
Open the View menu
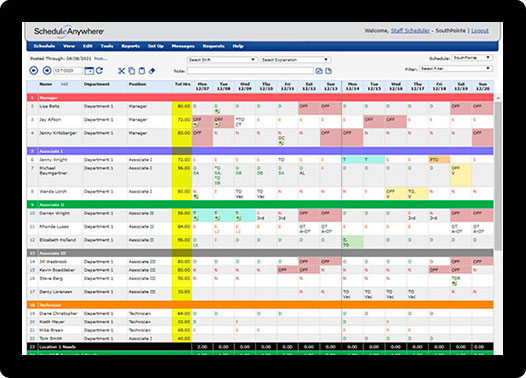[x=69, y=46]
